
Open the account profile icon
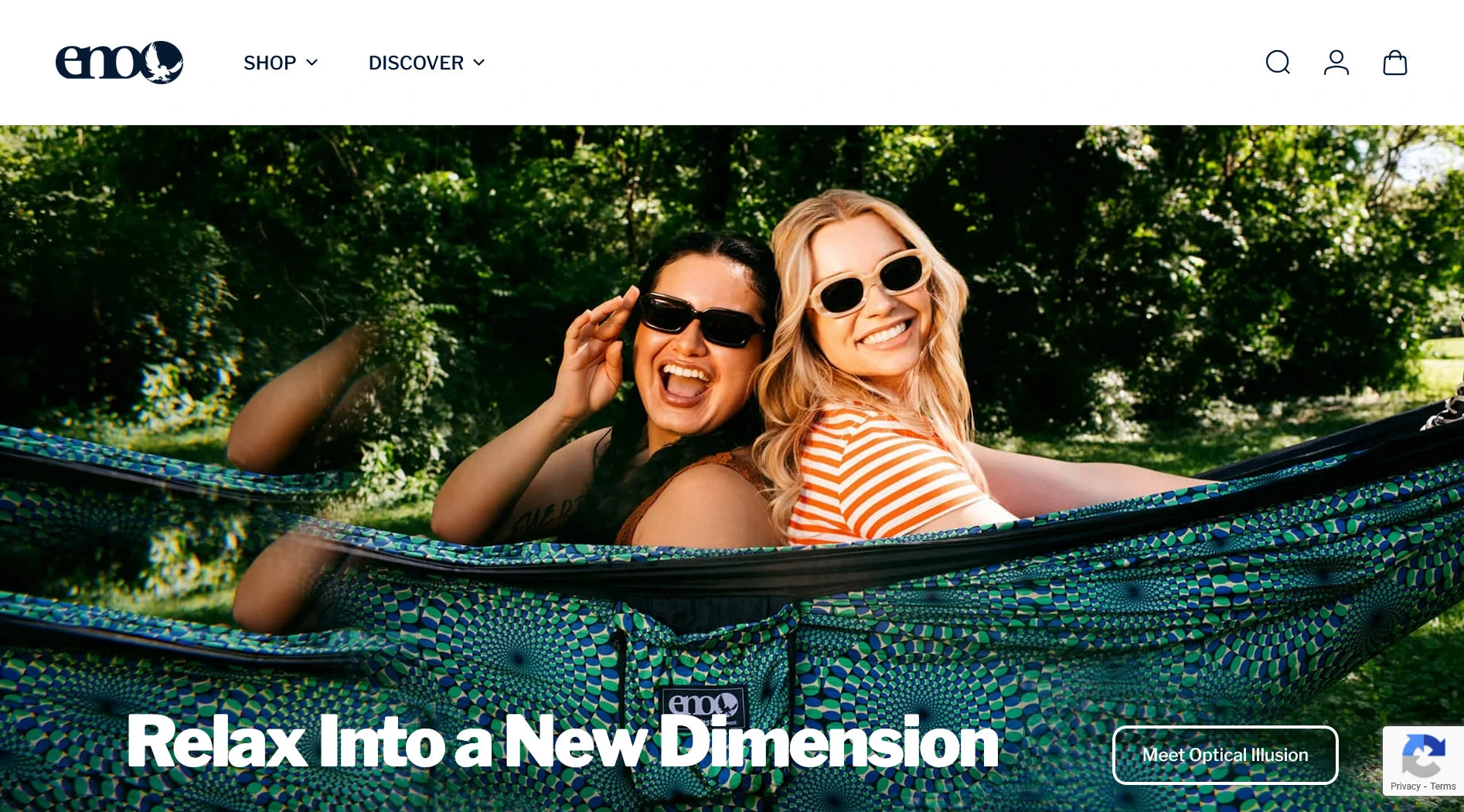click(x=1336, y=62)
